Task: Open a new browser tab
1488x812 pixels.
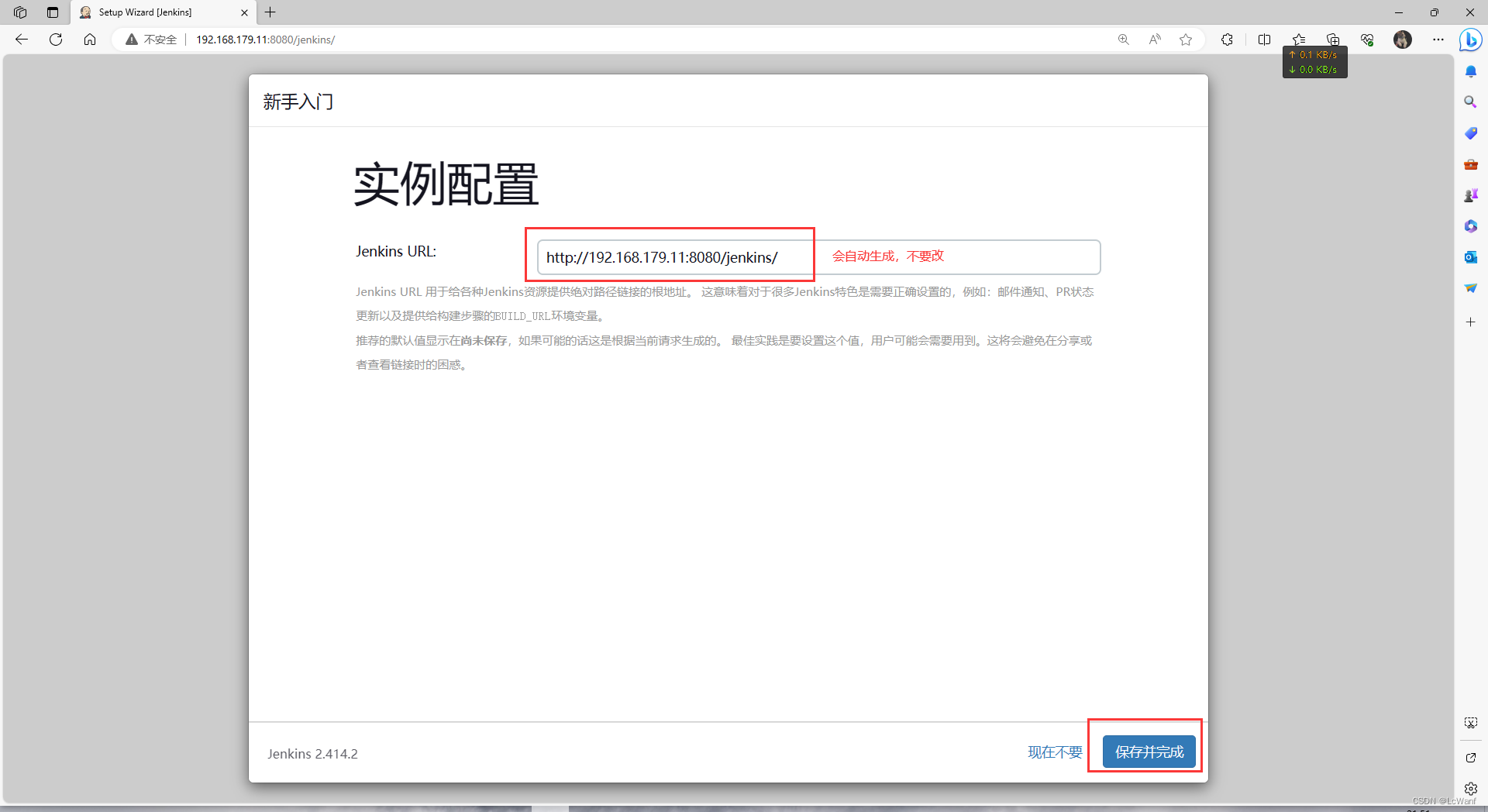Action: point(270,12)
